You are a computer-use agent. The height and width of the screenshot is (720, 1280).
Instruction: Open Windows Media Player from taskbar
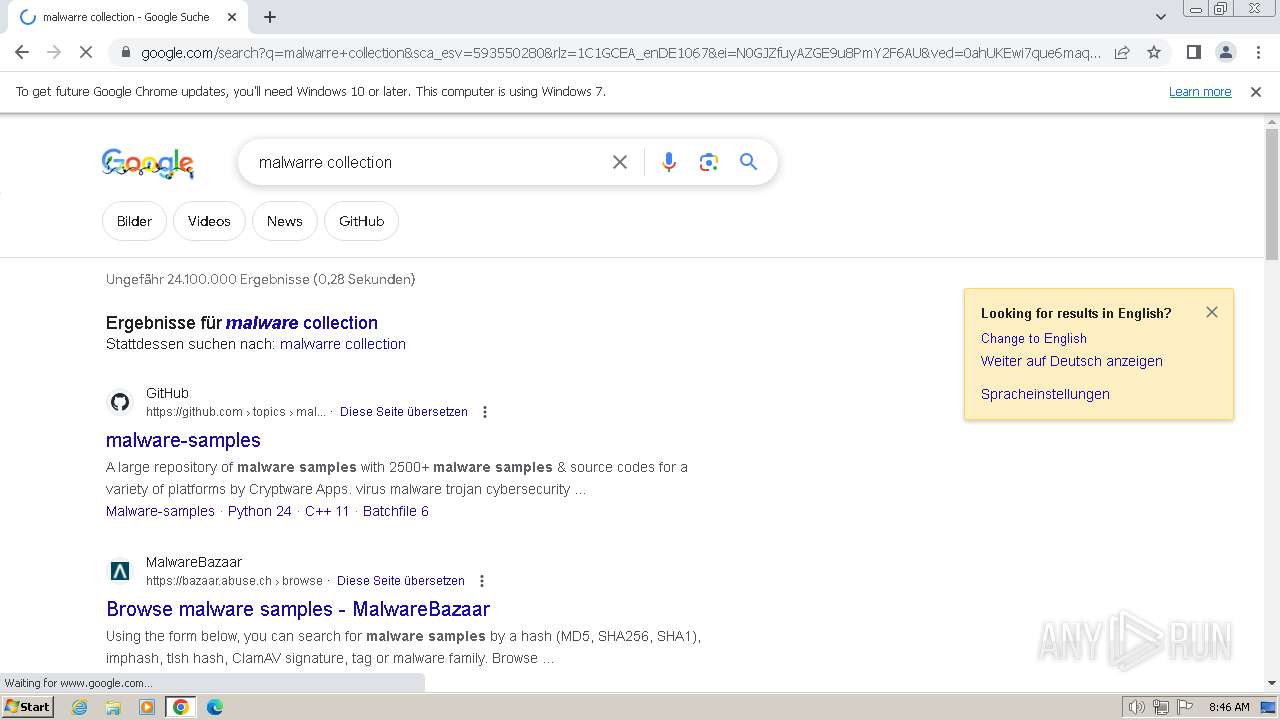147,707
